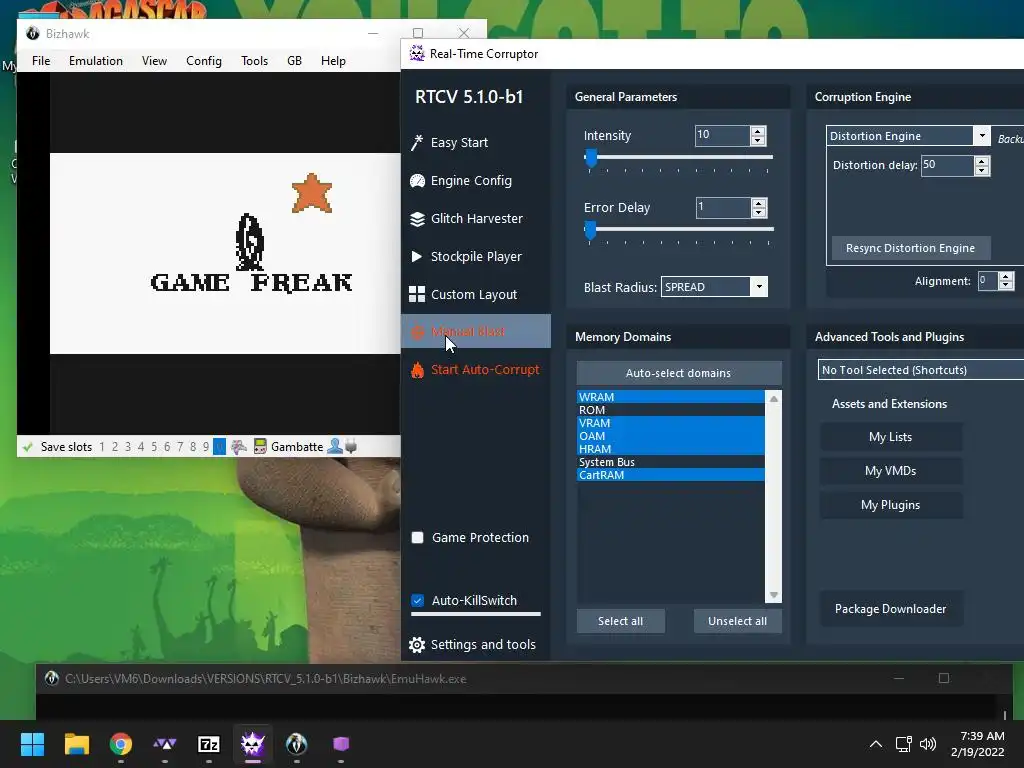This screenshot has height=768, width=1024.
Task: Open Bizhawk Tools menu
Action: [x=254, y=61]
